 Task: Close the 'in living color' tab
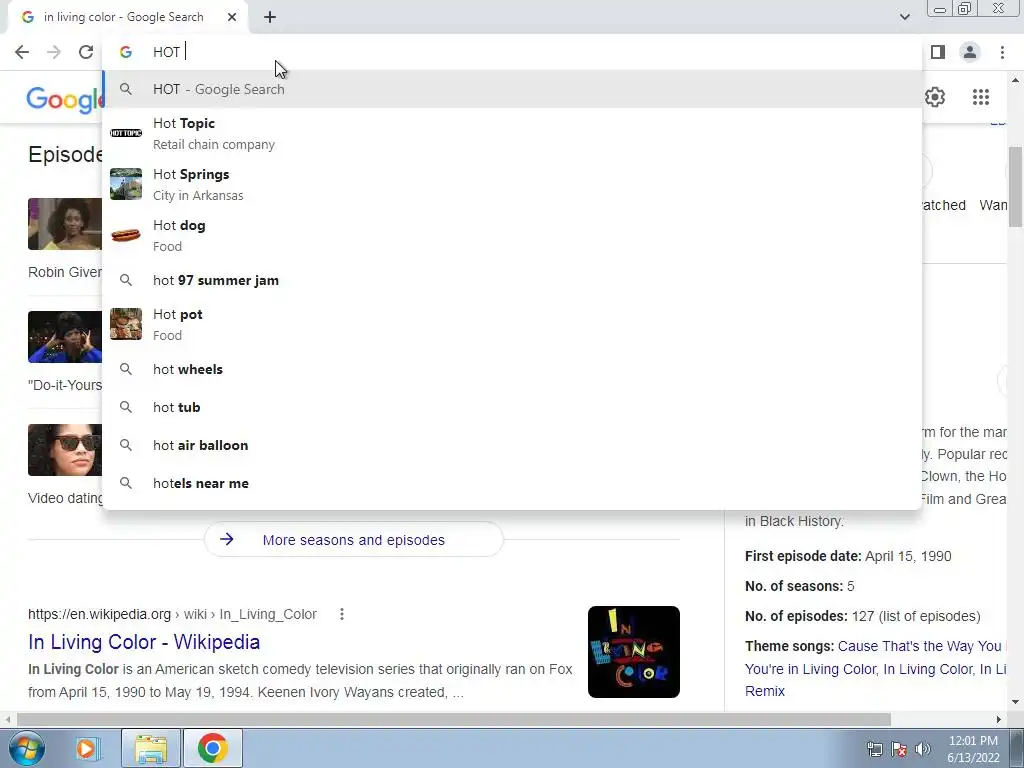(232, 17)
